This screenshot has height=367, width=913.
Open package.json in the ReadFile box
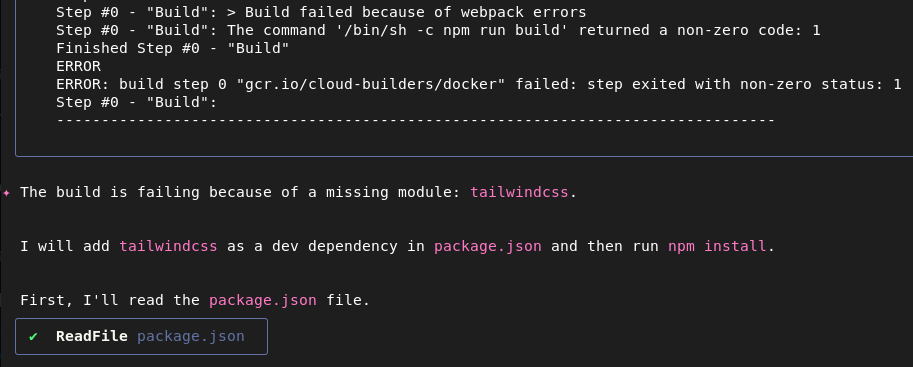coord(191,336)
